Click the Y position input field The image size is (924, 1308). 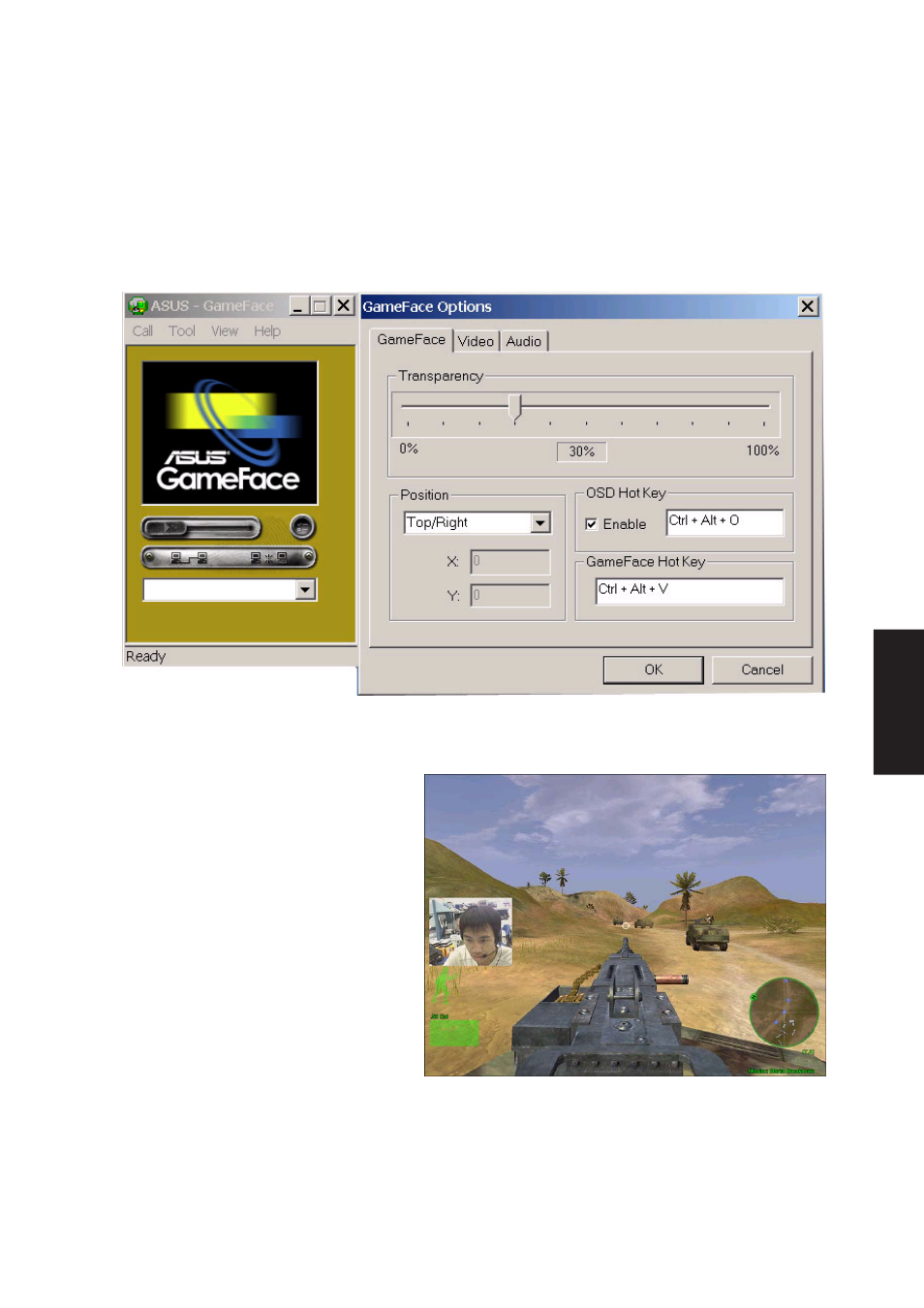[510, 595]
